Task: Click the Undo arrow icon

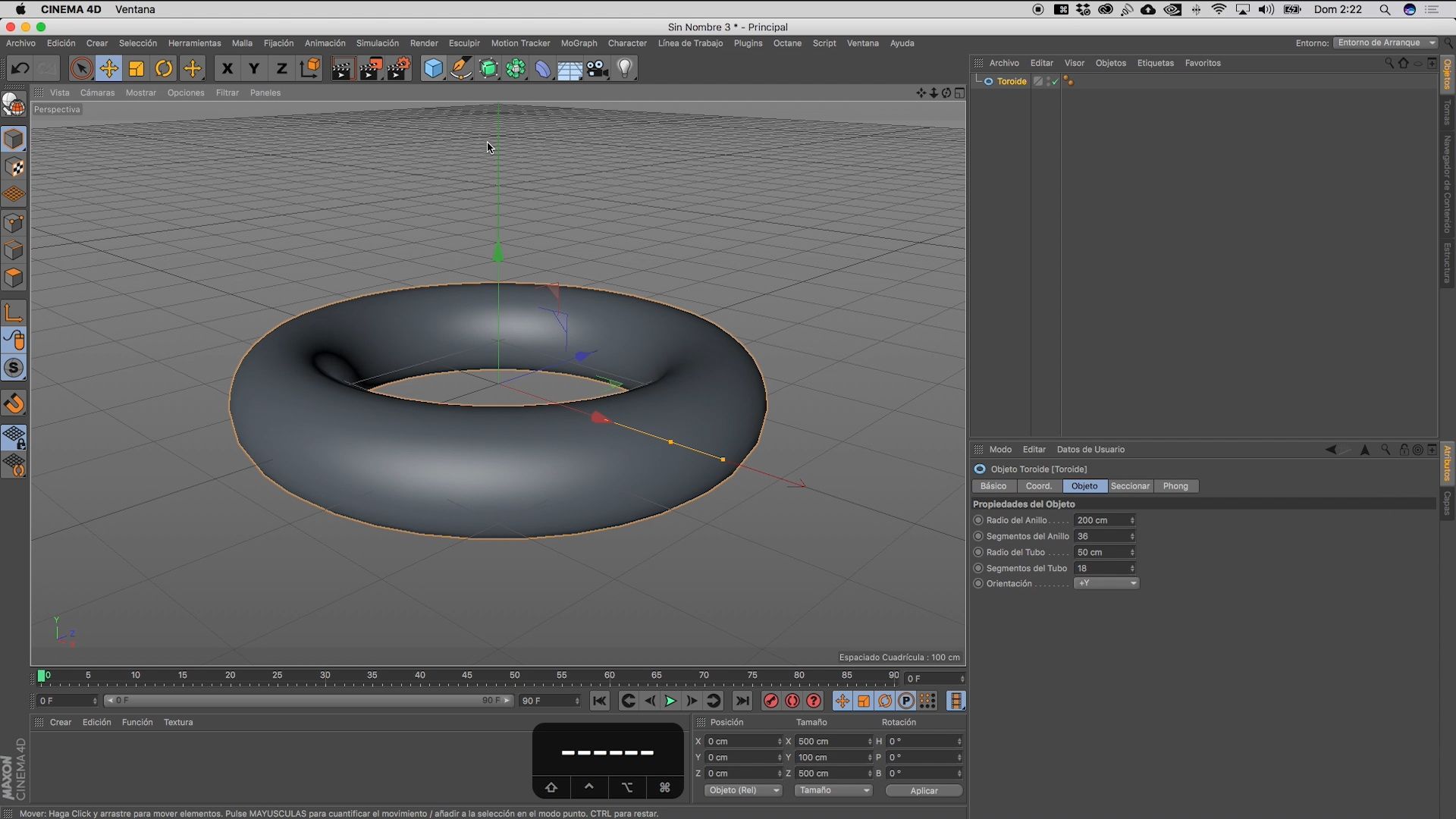Action: (x=20, y=68)
